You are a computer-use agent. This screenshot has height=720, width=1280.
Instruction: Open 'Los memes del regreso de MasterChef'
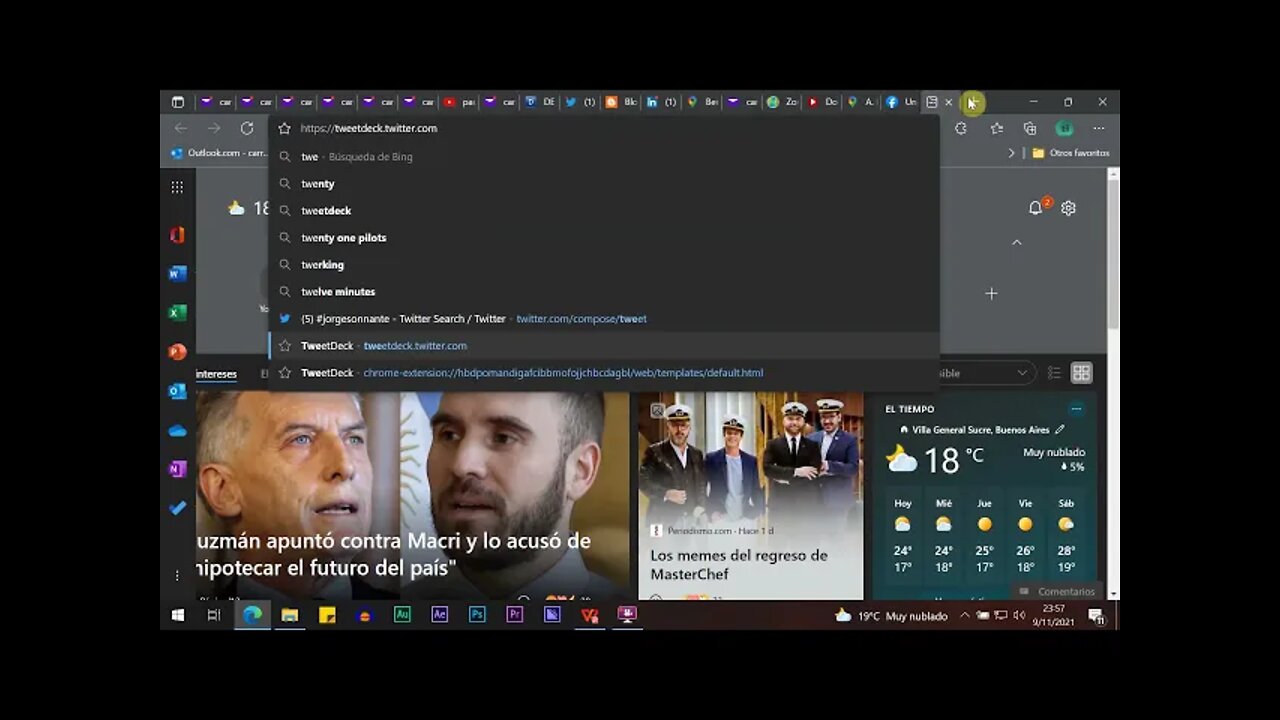739,564
